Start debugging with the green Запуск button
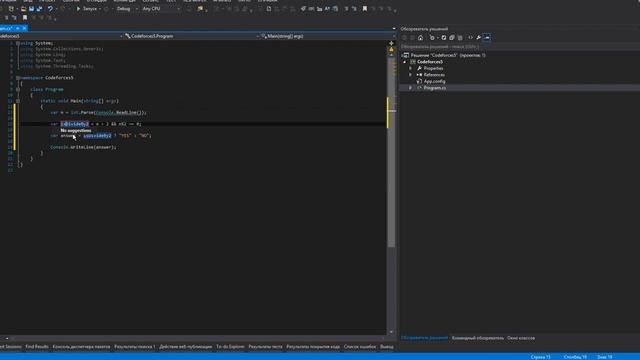This screenshot has width=640, height=360. pyautogui.click(x=87, y=9)
